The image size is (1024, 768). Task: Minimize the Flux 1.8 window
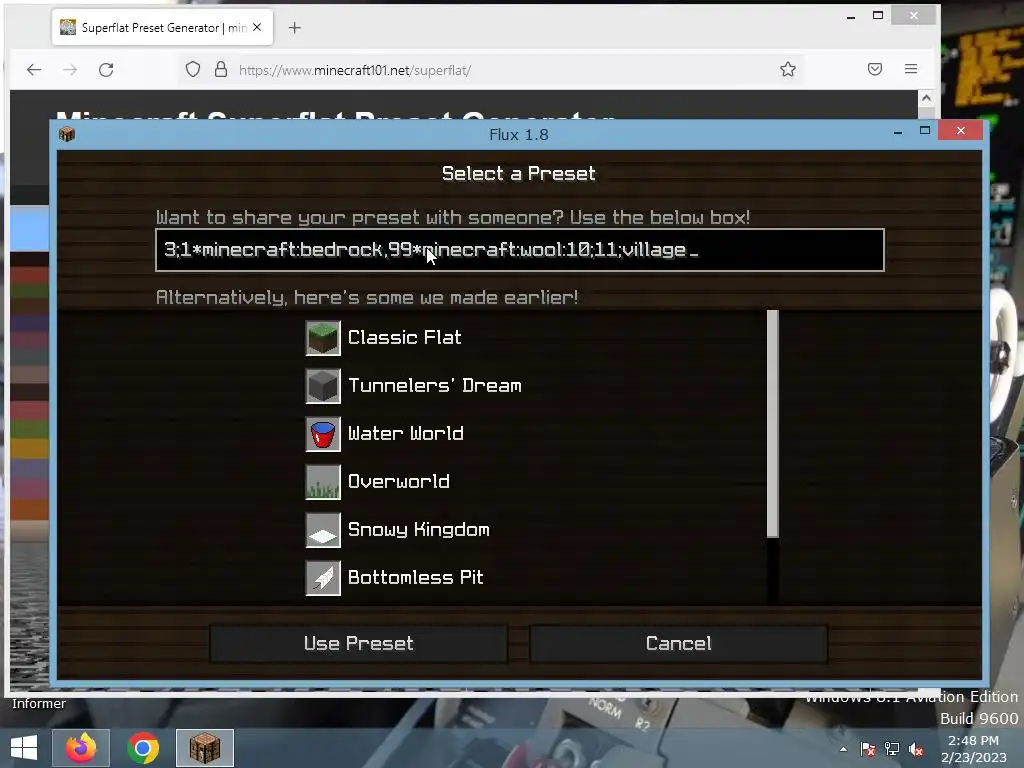(898, 131)
